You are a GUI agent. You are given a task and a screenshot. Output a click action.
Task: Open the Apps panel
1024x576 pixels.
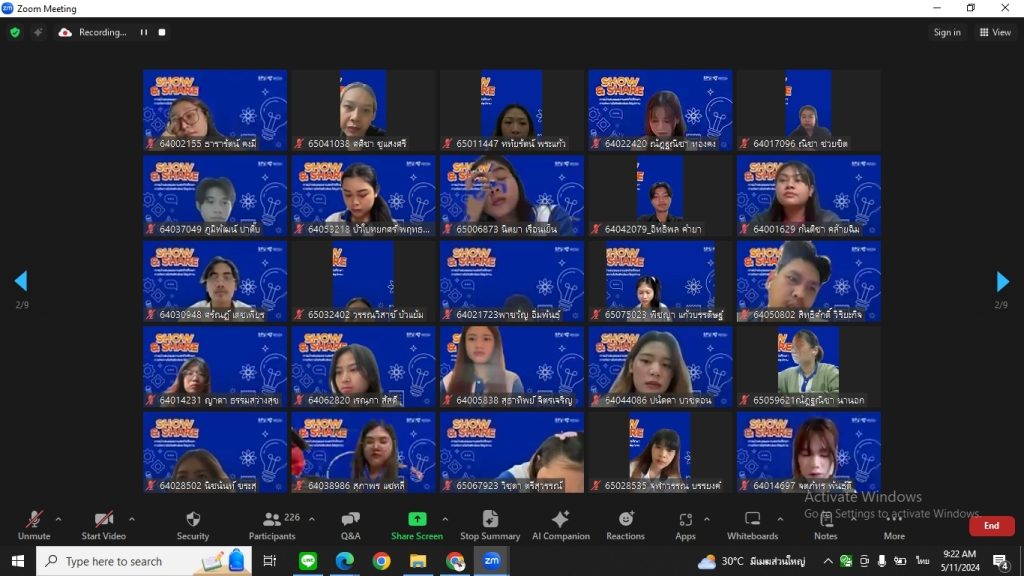[685, 526]
